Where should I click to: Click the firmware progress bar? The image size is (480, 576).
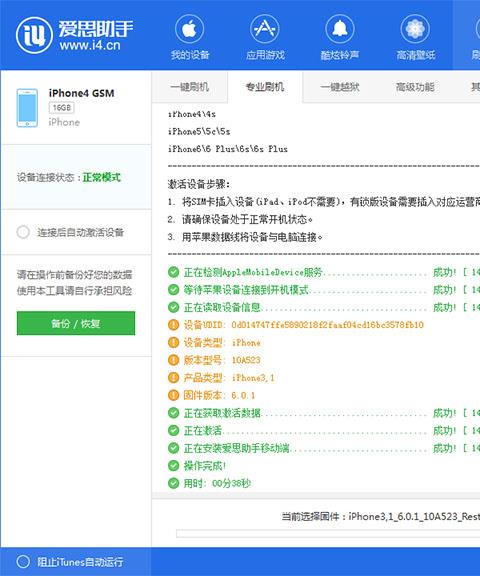pyautogui.click(x=328, y=534)
